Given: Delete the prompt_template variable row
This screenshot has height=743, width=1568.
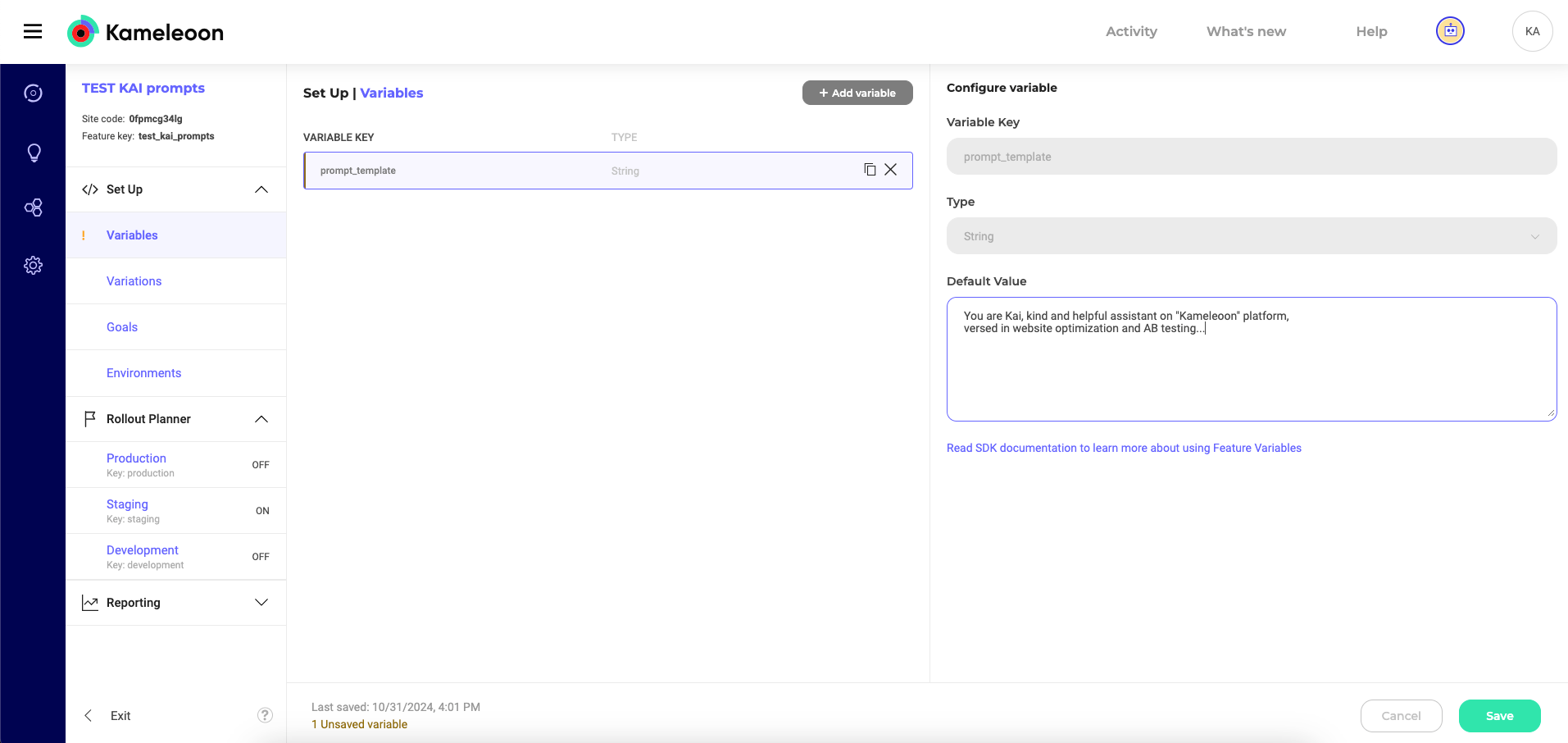Looking at the screenshot, I should pyautogui.click(x=891, y=170).
